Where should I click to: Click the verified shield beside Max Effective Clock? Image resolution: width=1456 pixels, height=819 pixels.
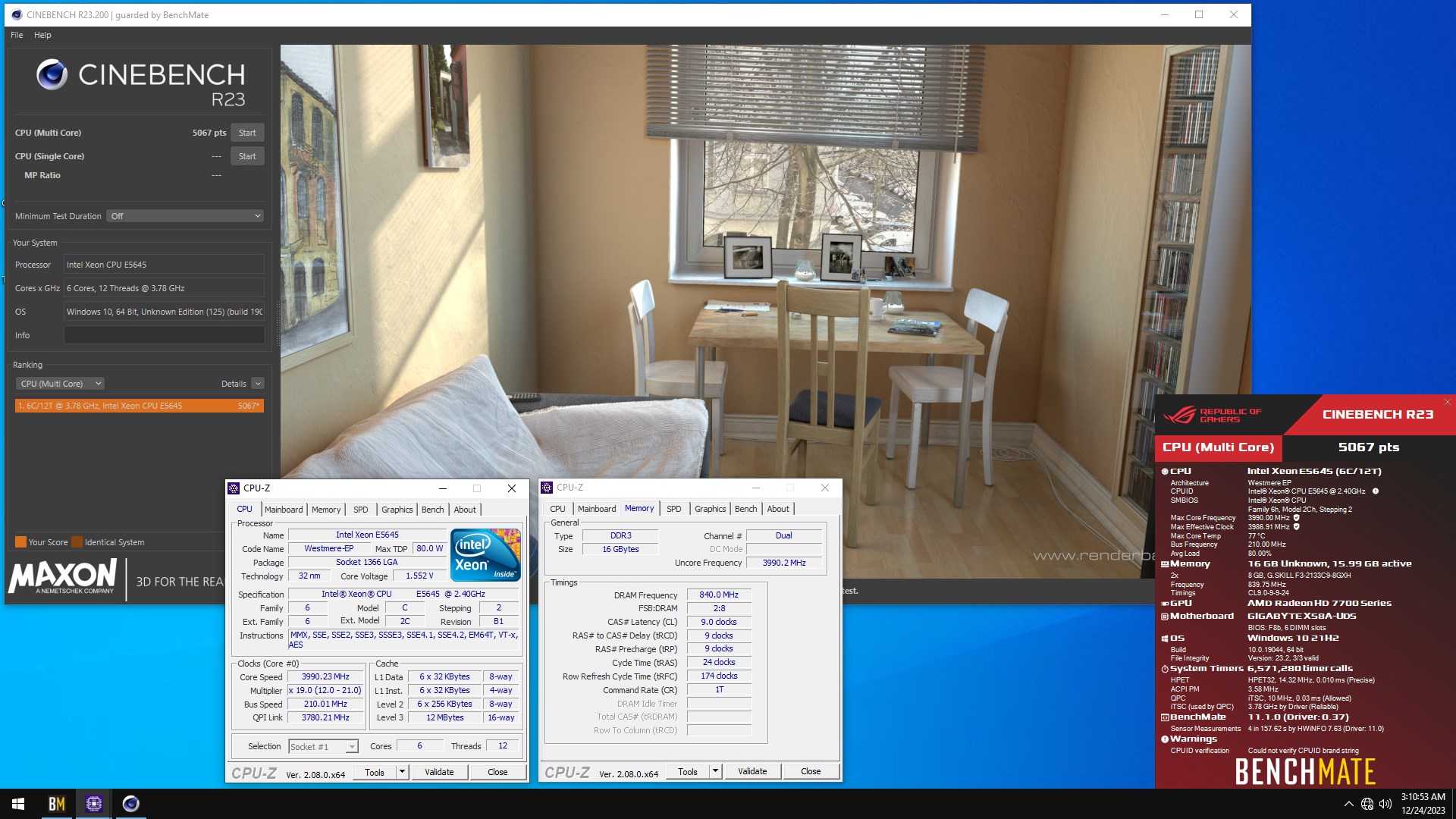point(1296,527)
